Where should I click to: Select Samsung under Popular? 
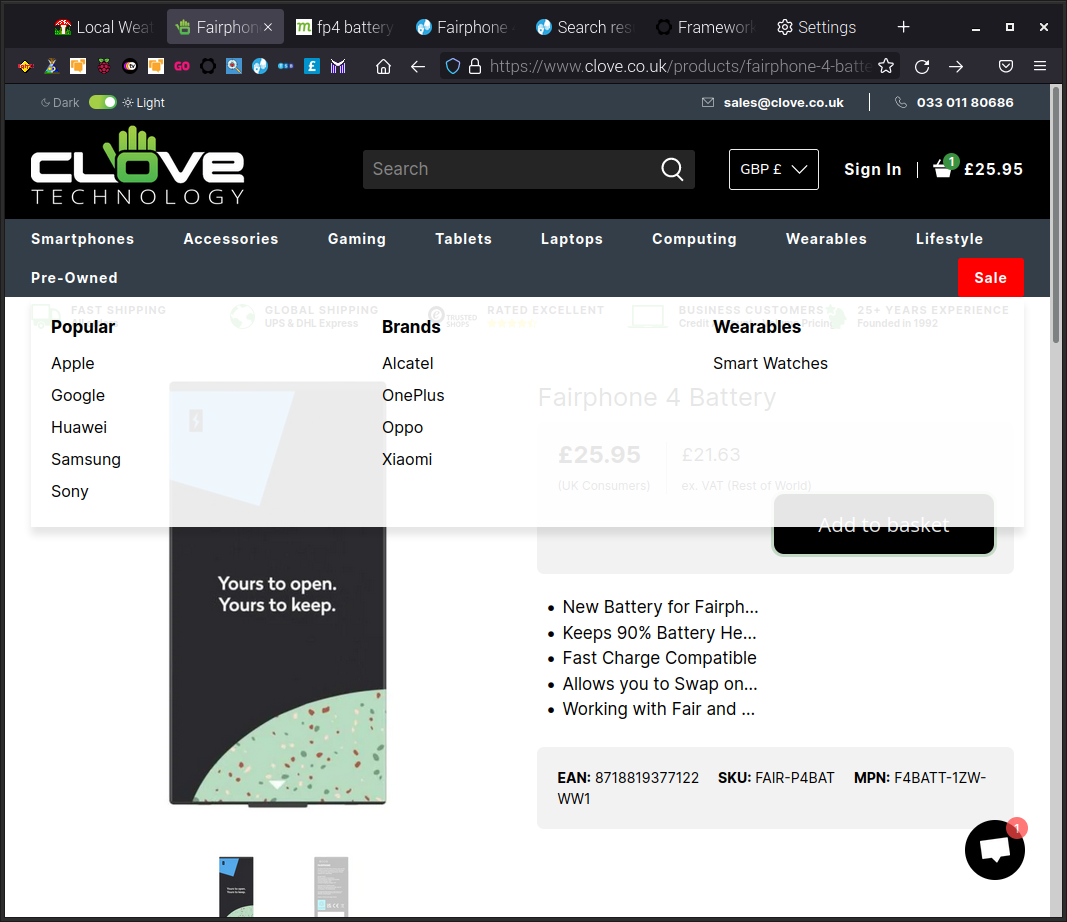point(86,459)
